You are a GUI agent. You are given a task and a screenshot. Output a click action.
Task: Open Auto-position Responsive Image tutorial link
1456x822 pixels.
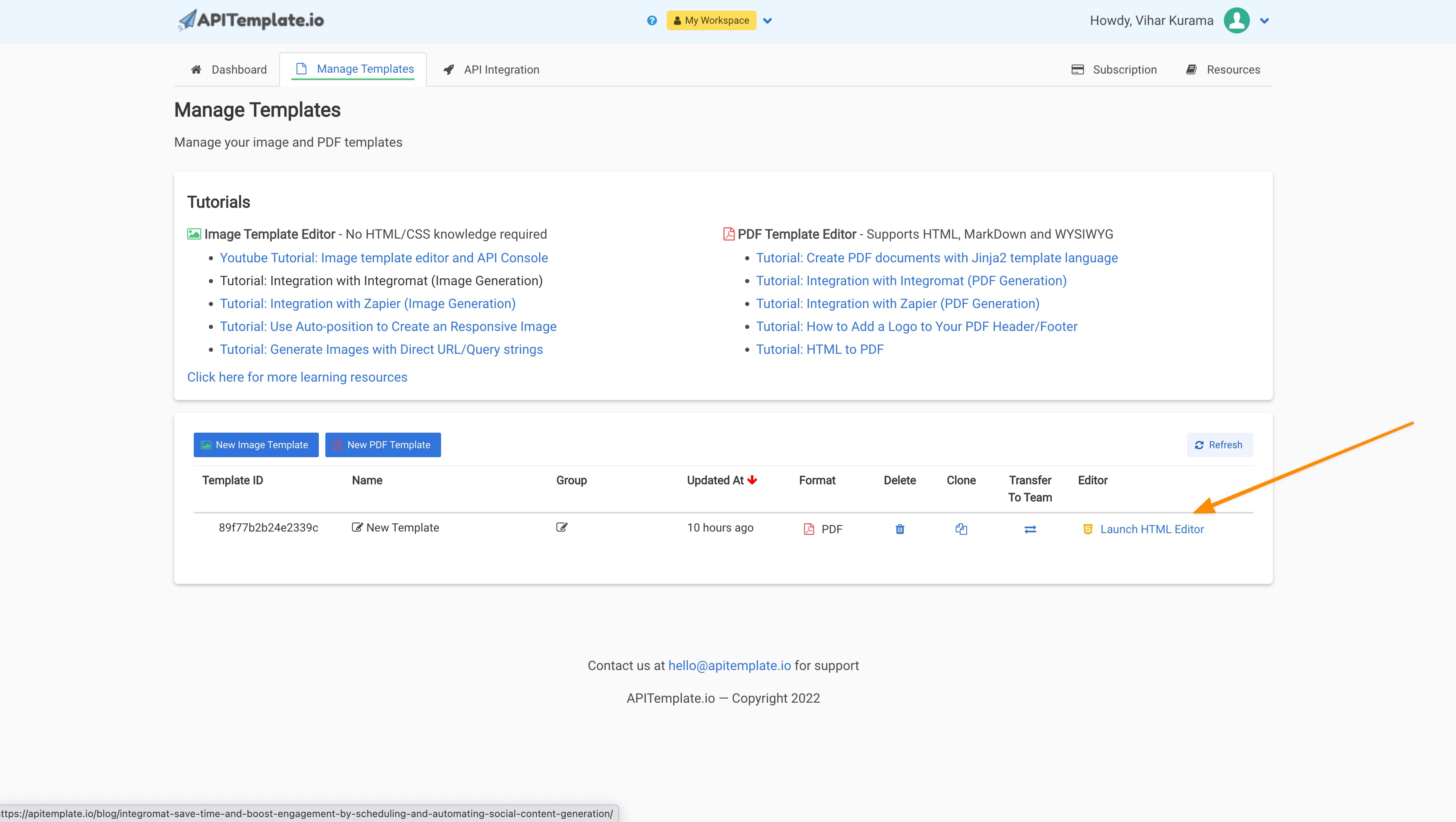pyautogui.click(x=388, y=326)
